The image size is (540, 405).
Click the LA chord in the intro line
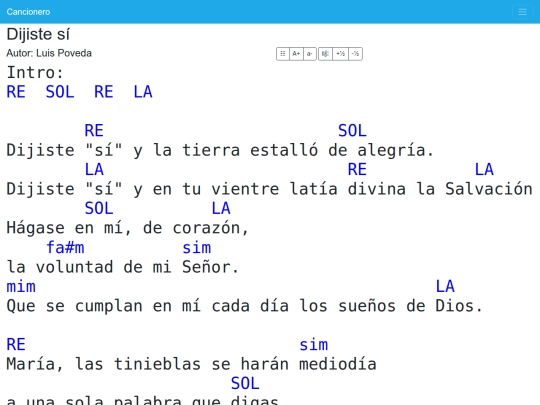tap(143, 92)
